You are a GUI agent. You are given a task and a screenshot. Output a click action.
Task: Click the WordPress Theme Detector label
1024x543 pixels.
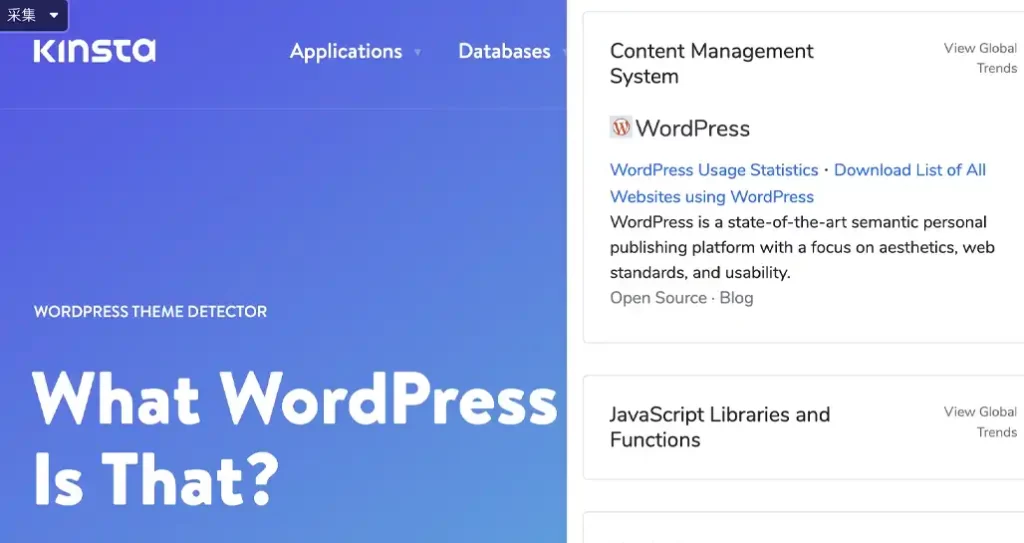pyautogui.click(x=150, y=312)
